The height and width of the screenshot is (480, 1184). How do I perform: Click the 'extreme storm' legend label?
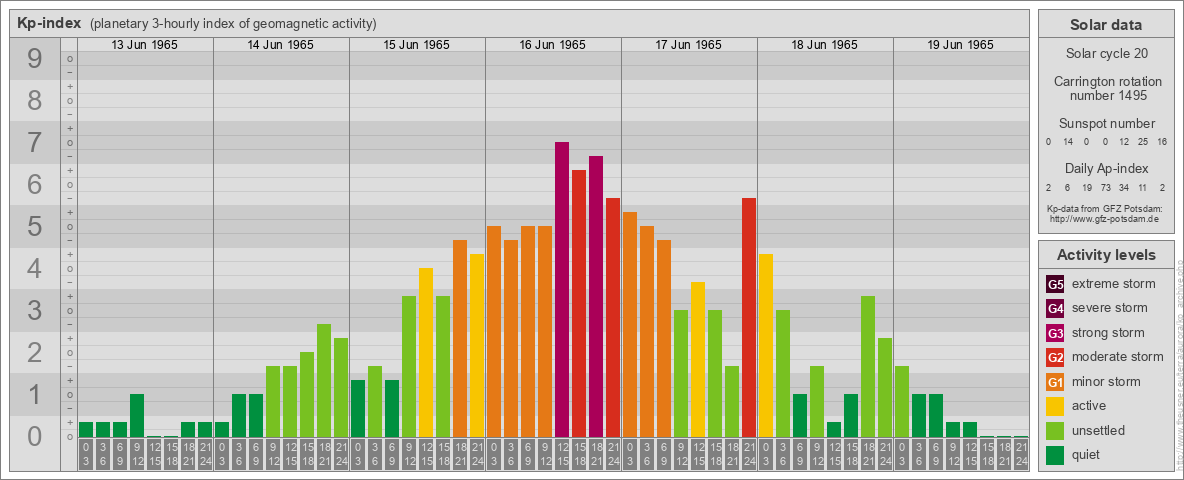pos(1114,284)
